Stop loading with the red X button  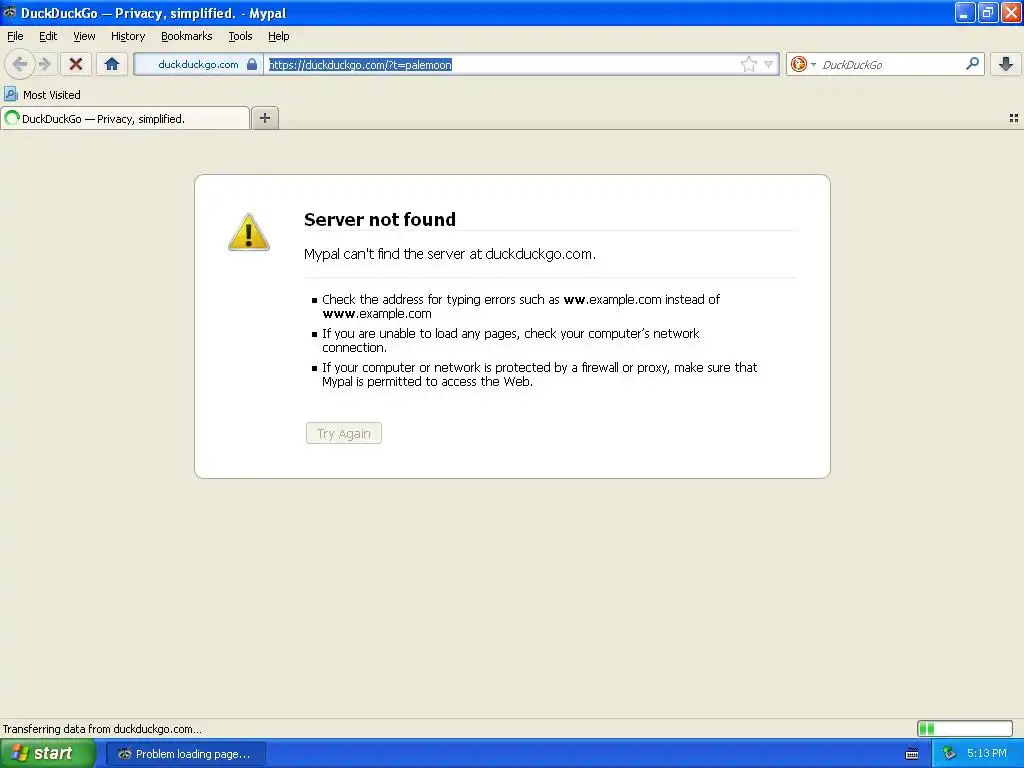(x=76, y=64)
